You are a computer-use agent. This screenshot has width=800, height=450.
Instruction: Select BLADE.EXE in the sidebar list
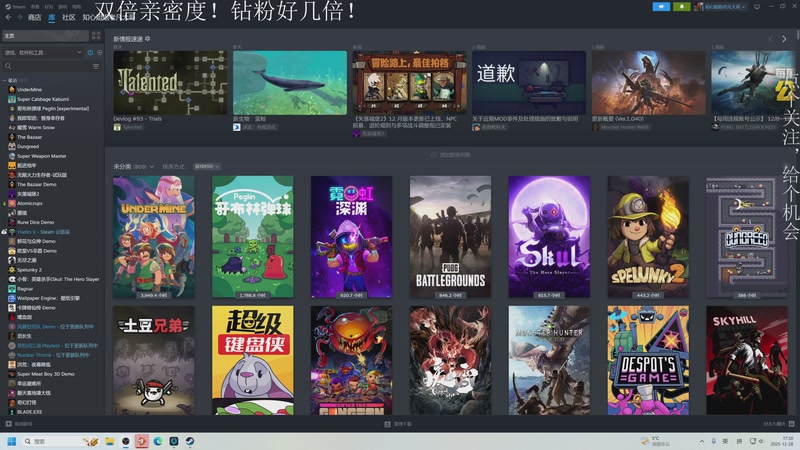coord(30,412)
